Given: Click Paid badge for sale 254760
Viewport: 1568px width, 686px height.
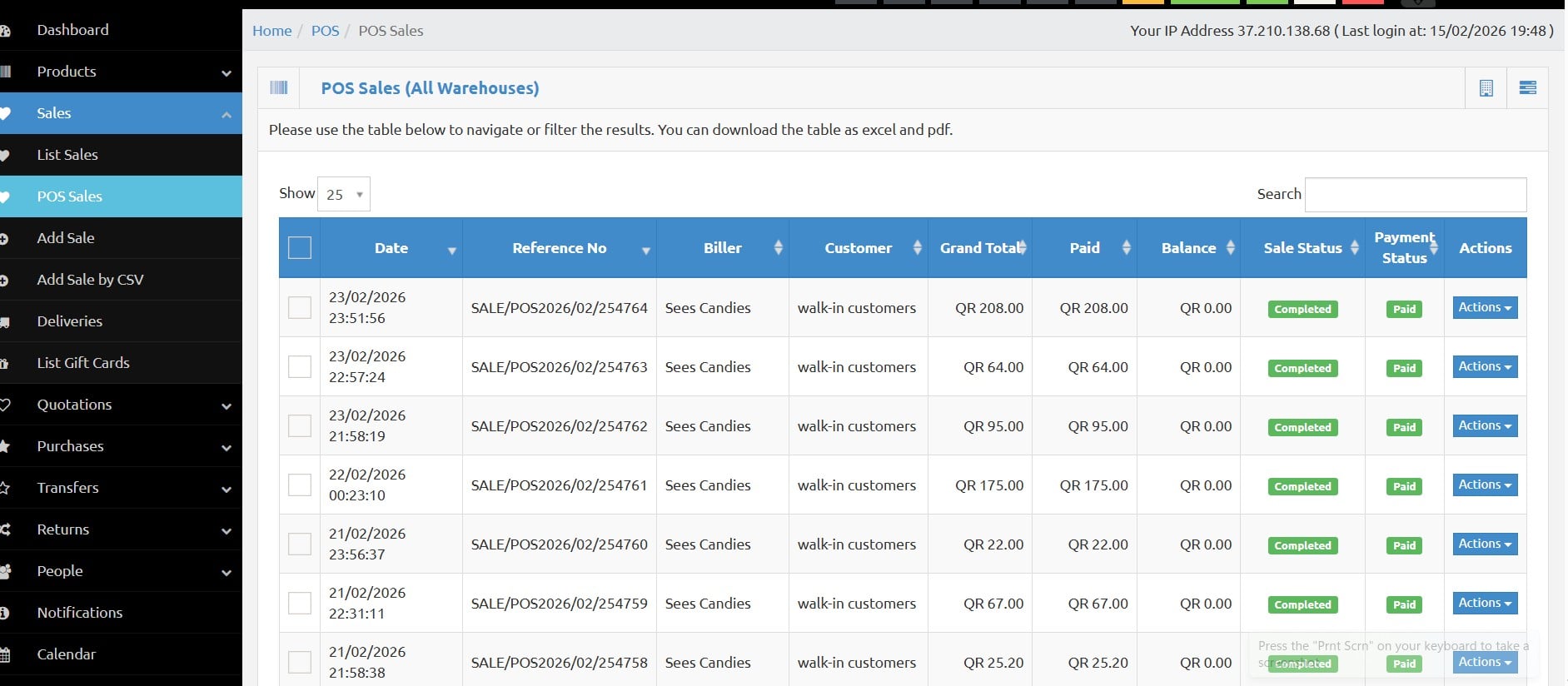Looking at the screenshot, I should (x=1404, y=545).
